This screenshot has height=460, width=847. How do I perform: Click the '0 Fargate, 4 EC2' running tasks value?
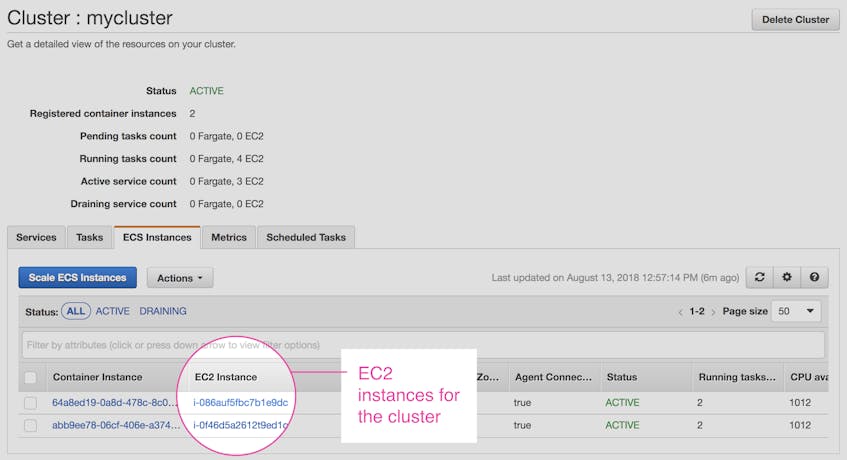[x=226, y=159]
